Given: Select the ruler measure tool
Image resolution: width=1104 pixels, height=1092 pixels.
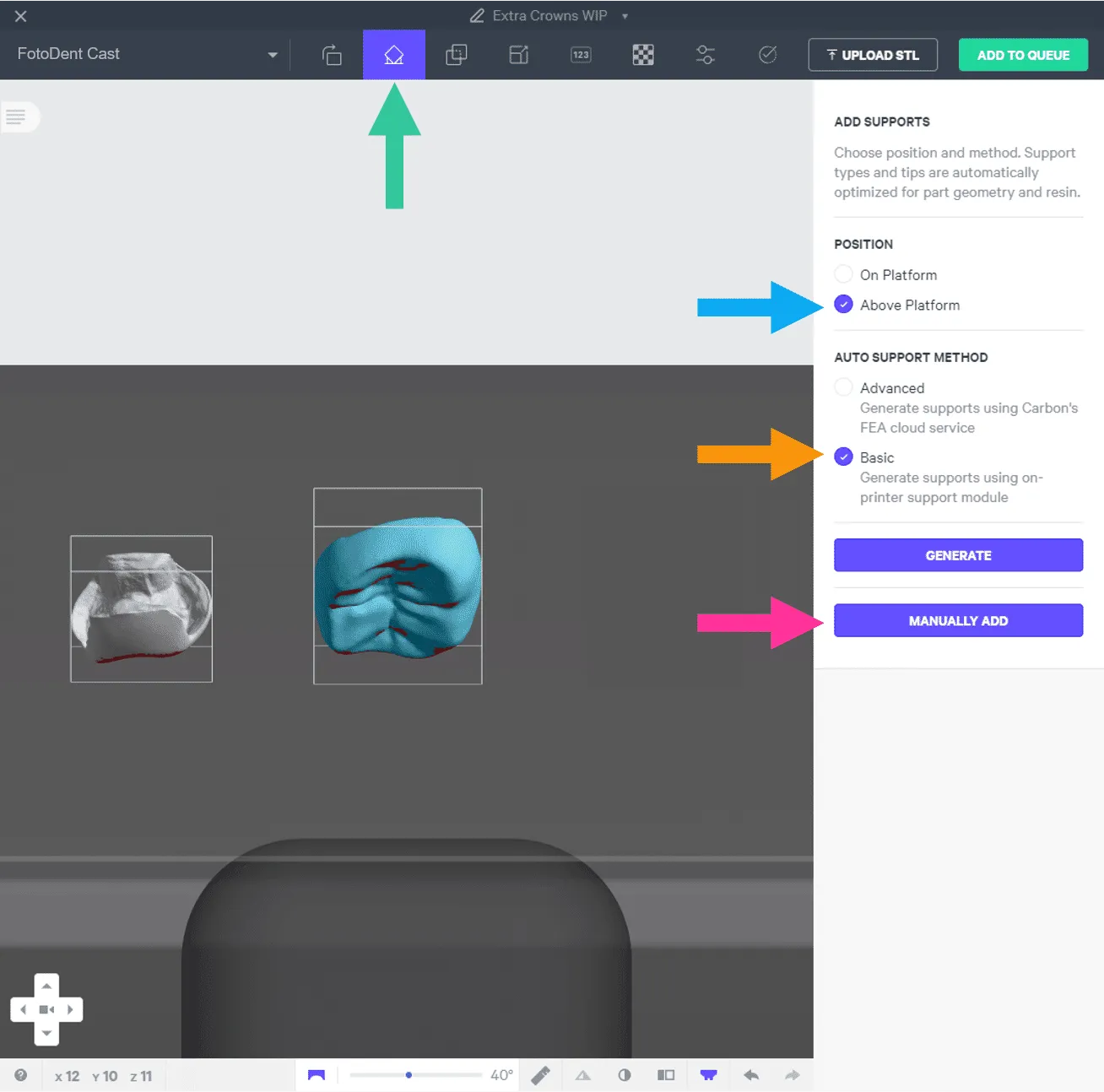Looking at the screenshot, I should pos(541,1075).
